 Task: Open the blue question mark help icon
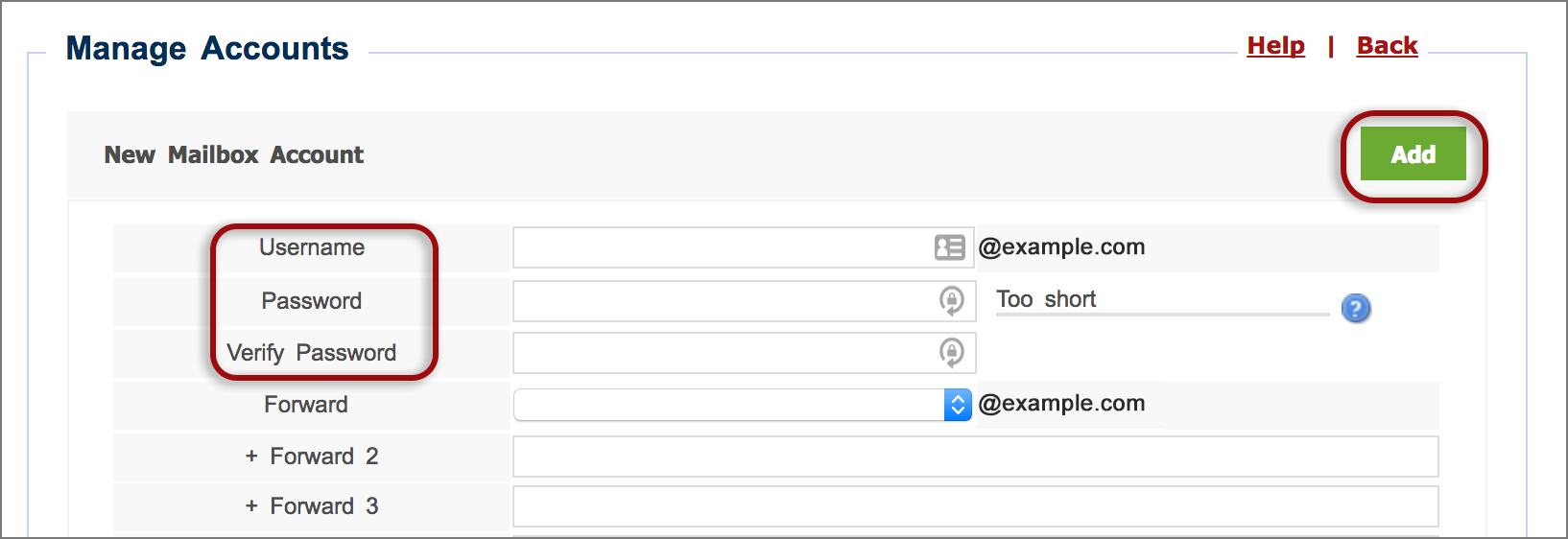point(1355,308)
